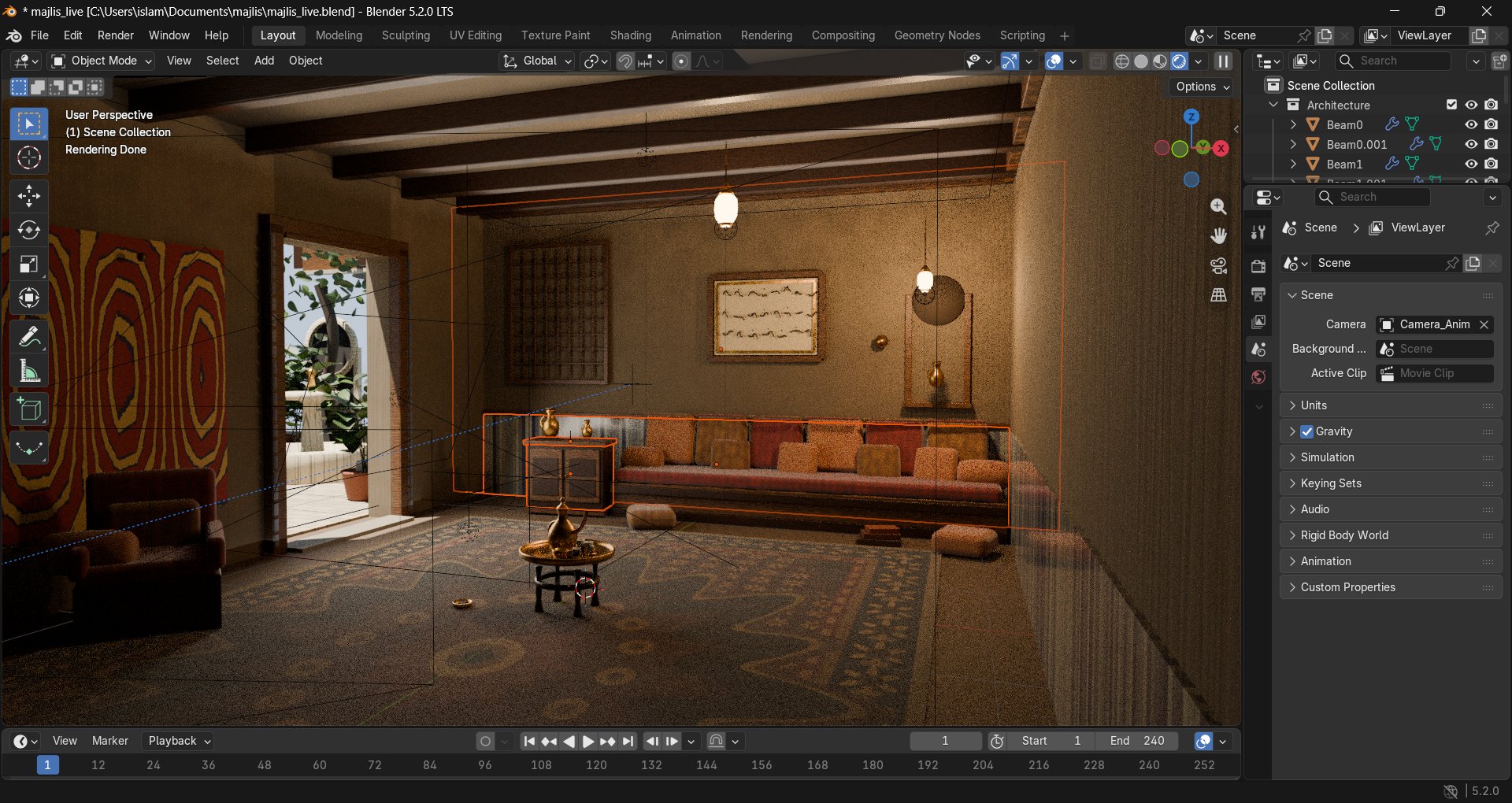Disable Beam0 render camera icon
This screenshot has height=803, width=1512.
1491,124
